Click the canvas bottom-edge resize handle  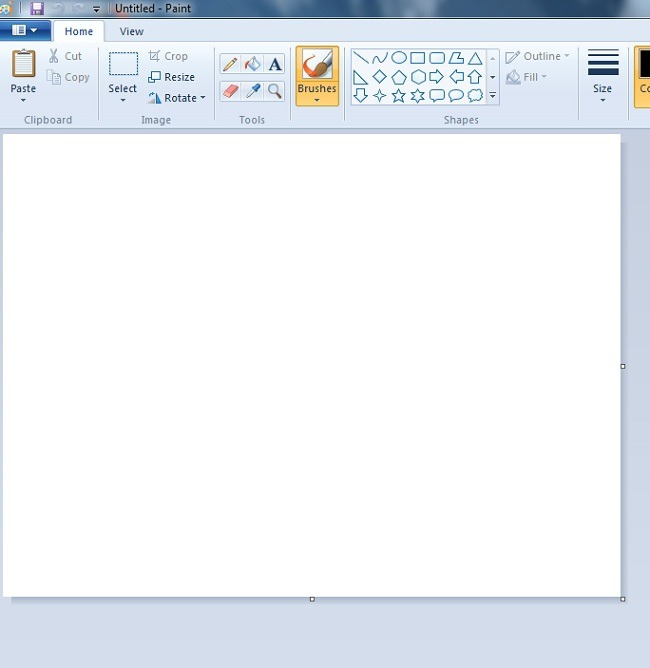click(x=312, y=599)
